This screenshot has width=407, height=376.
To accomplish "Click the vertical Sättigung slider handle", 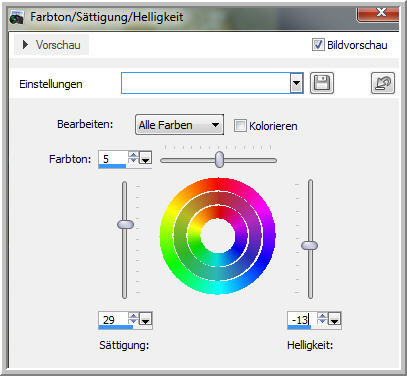I will pyautogui.click(x=125, y=224).
